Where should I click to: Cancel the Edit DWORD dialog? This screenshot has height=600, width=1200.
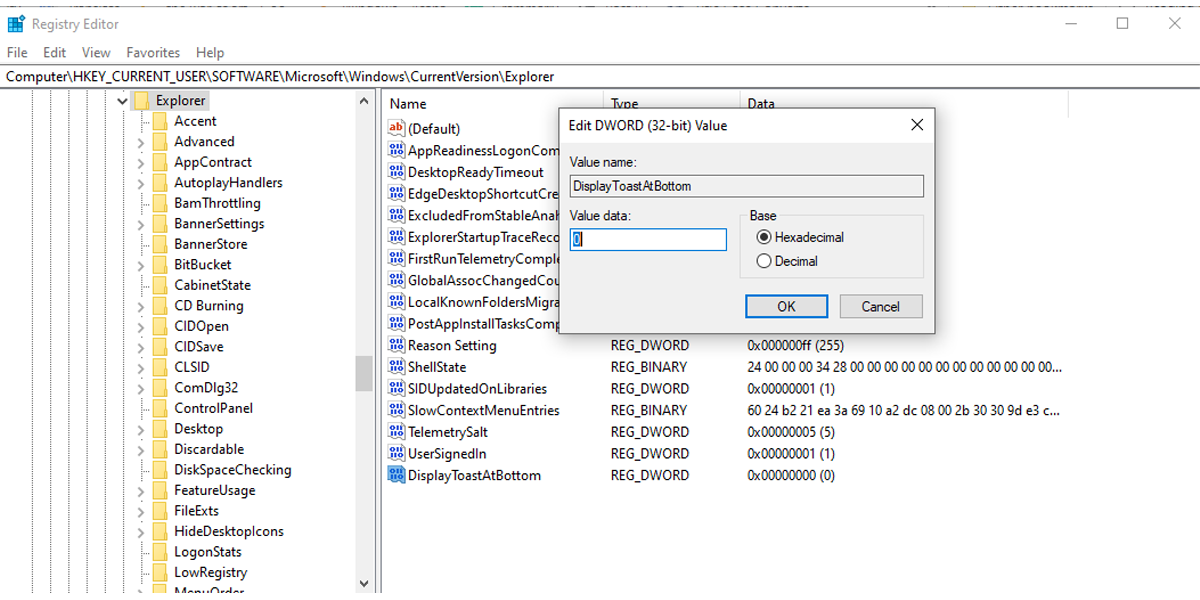(x=880, y=307)
